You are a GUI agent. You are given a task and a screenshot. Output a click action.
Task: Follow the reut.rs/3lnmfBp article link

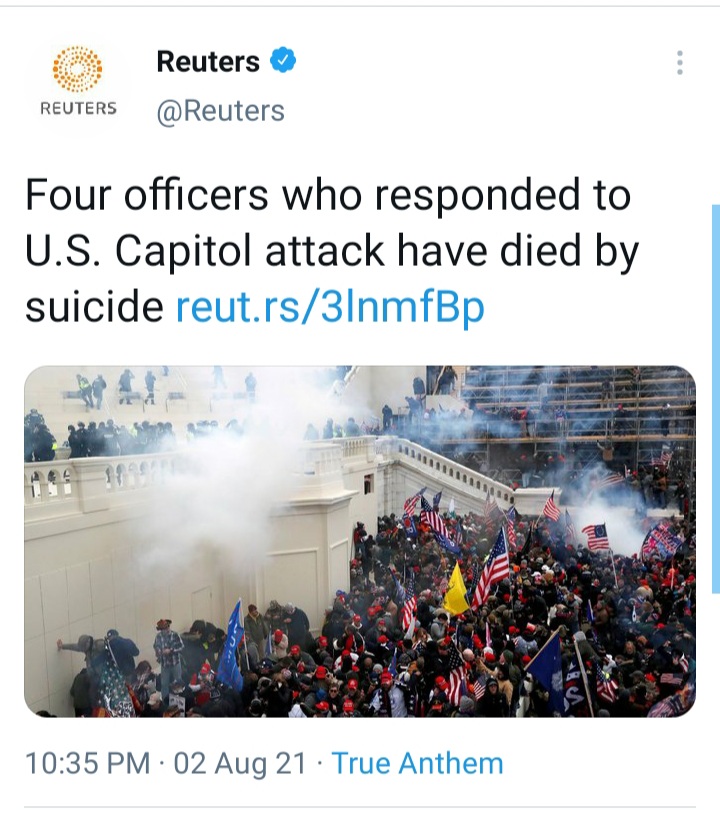point(330,307)
